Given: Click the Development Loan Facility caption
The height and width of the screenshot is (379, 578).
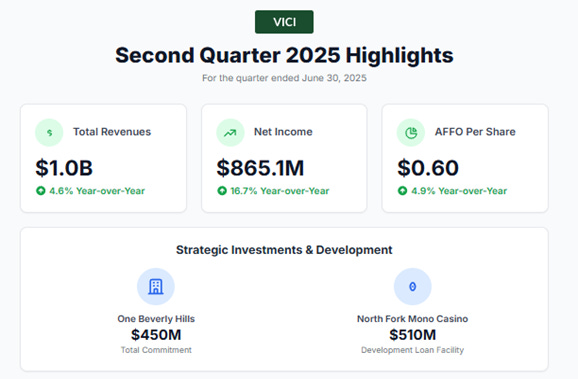Looking at the screenshot, I should pos(412,350).
